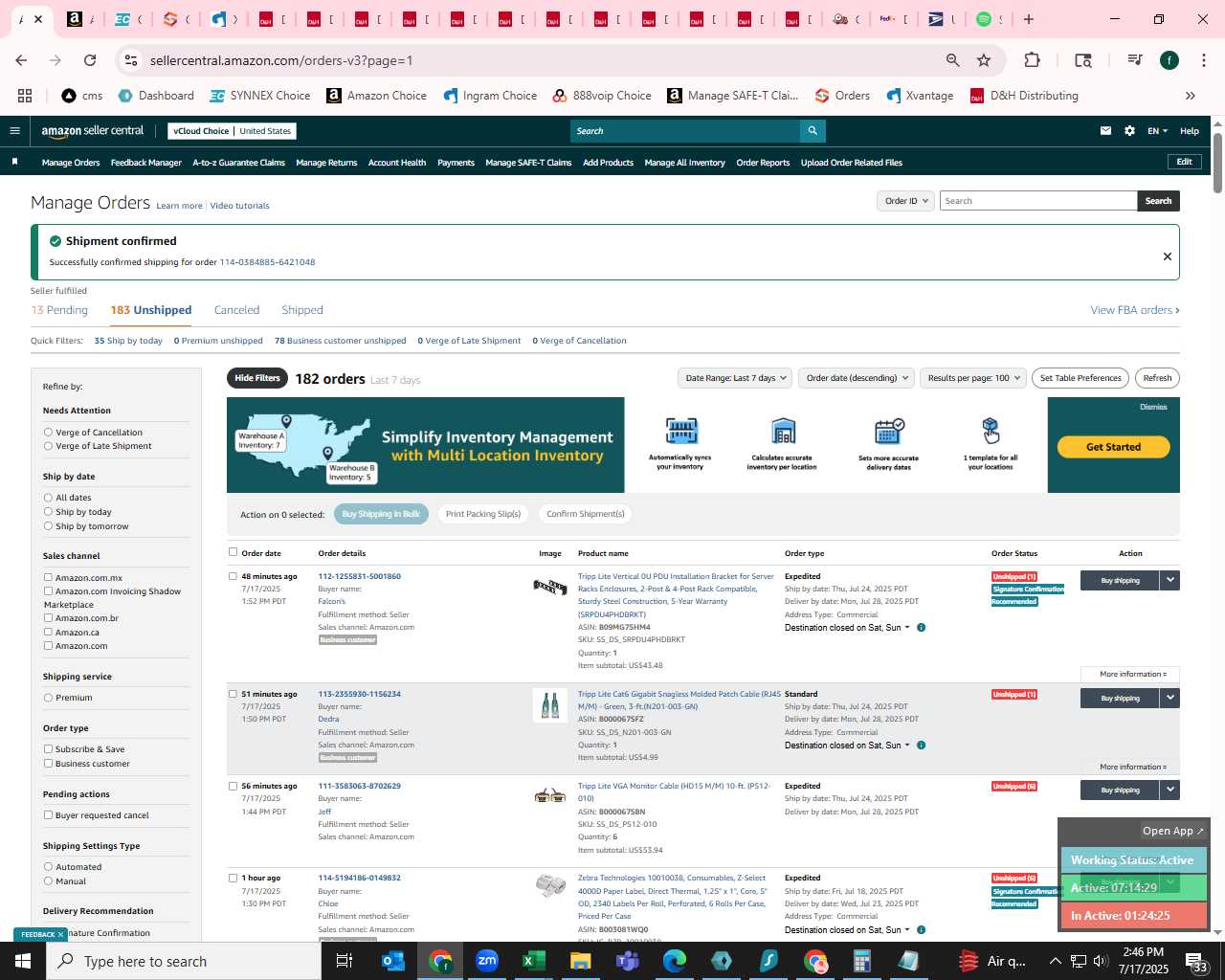Click the bookmark flag icon in nav bar

14,162
